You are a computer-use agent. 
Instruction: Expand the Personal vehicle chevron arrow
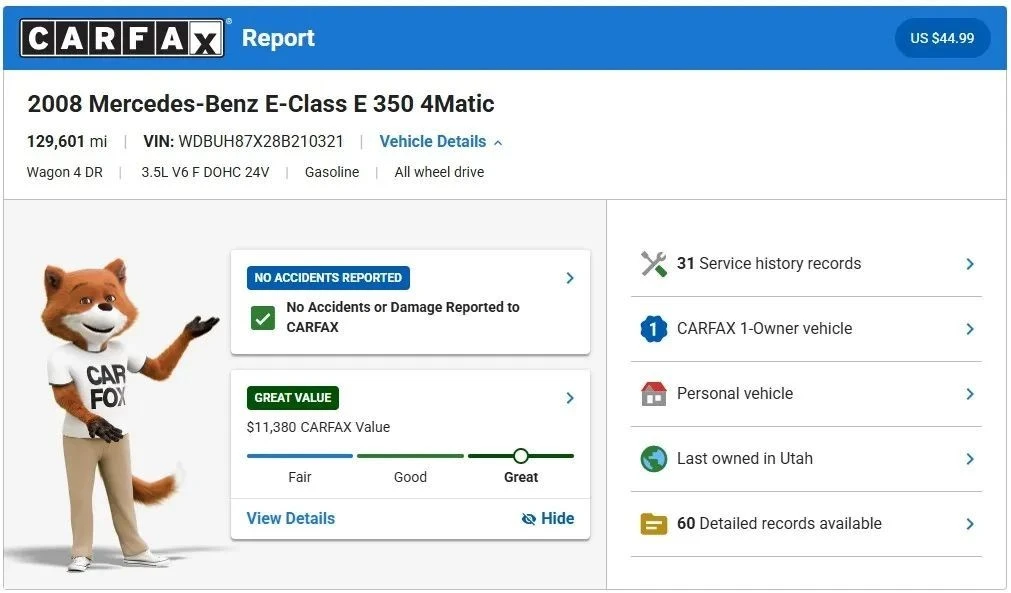970,394
